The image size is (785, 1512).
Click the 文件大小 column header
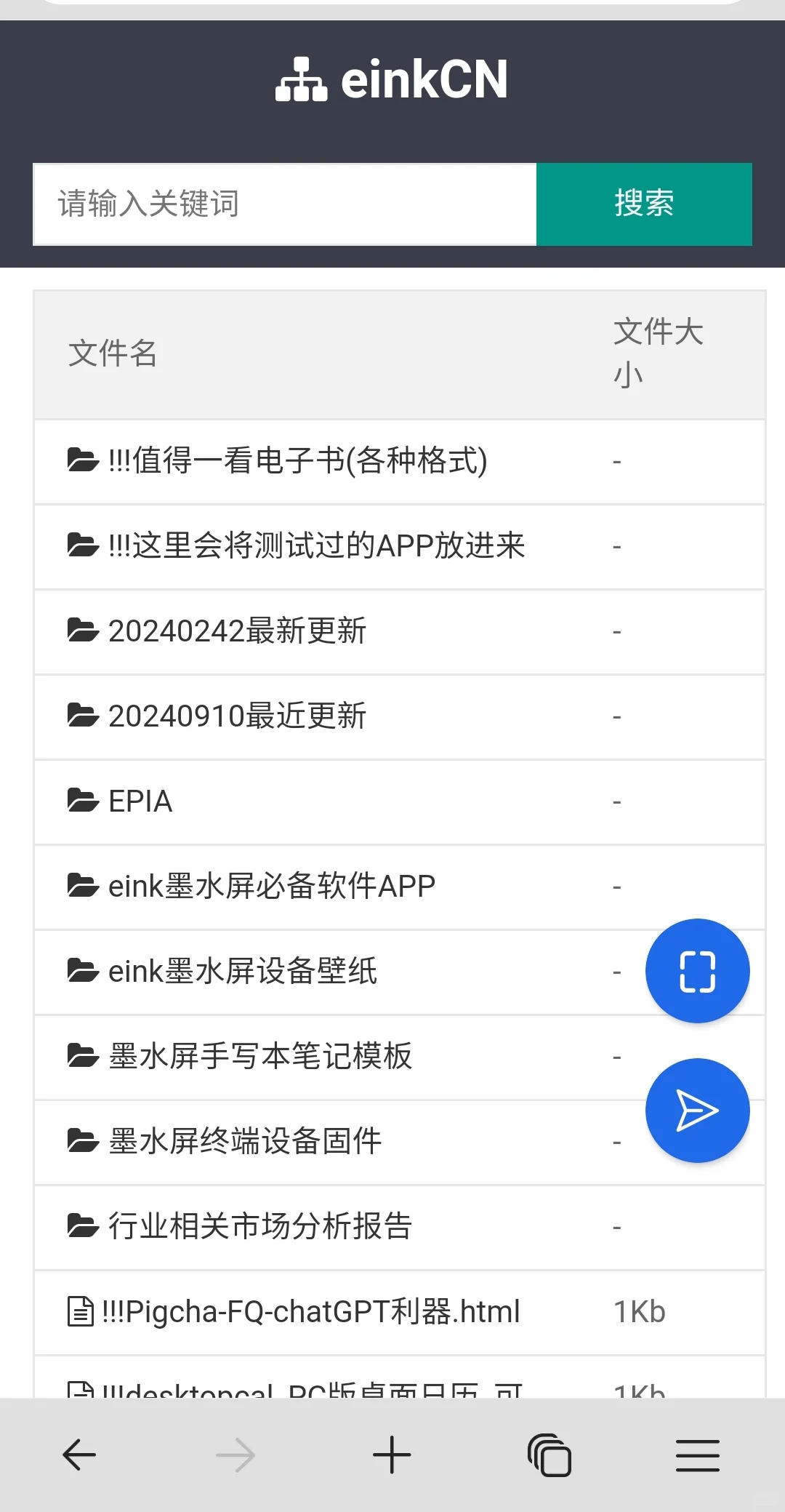click(659, 353)
